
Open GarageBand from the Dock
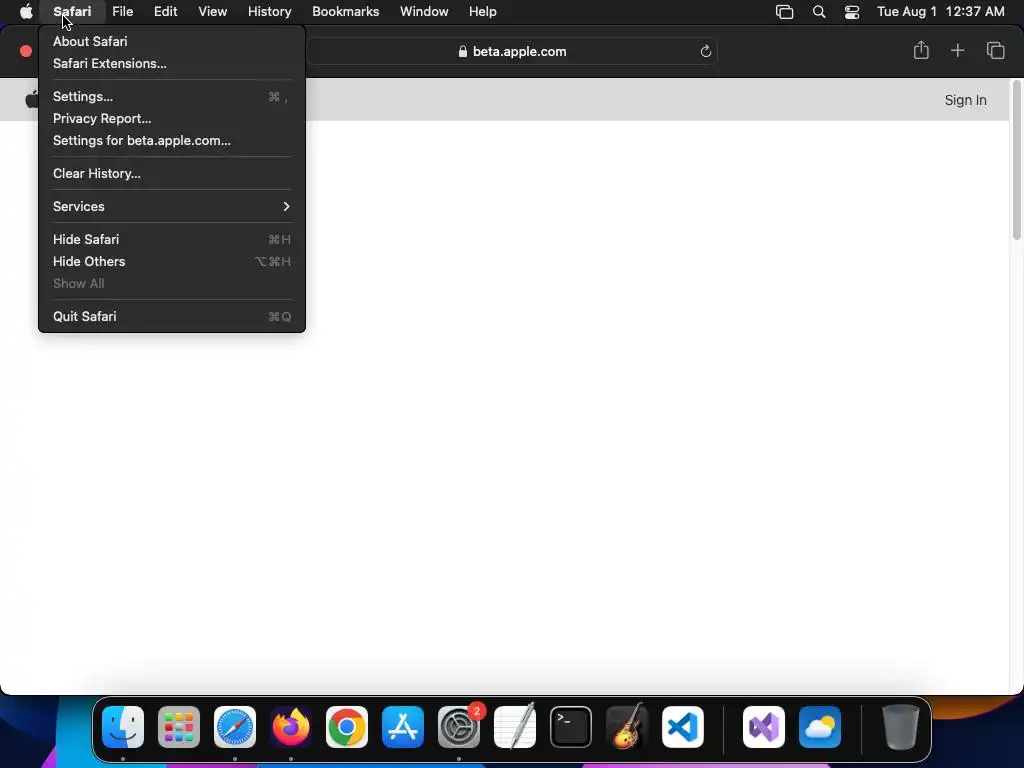coord(627,727)
